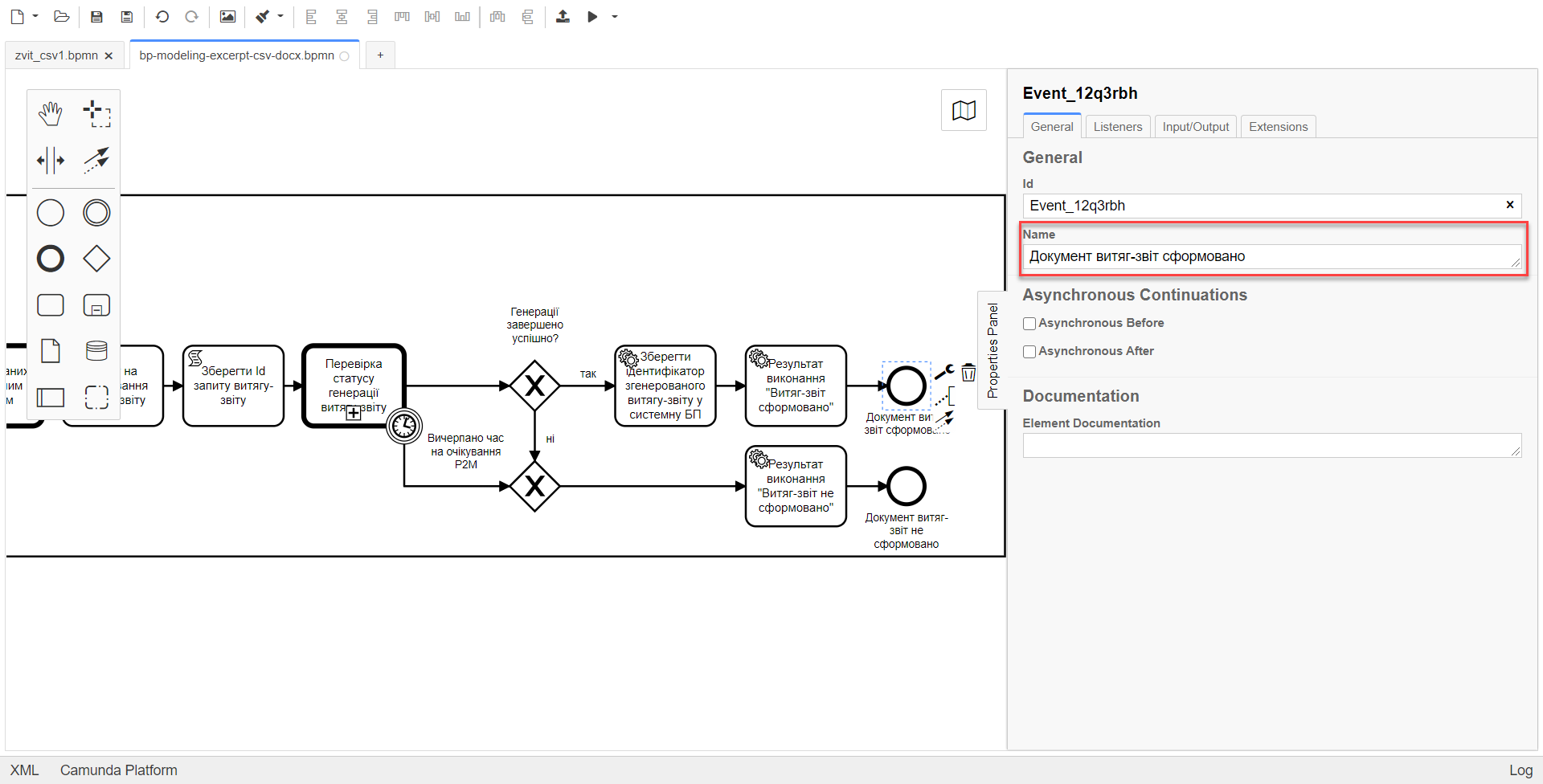Select the bp-modeling-excerpt-csv-docx.bpmn tab

point(236,55)
